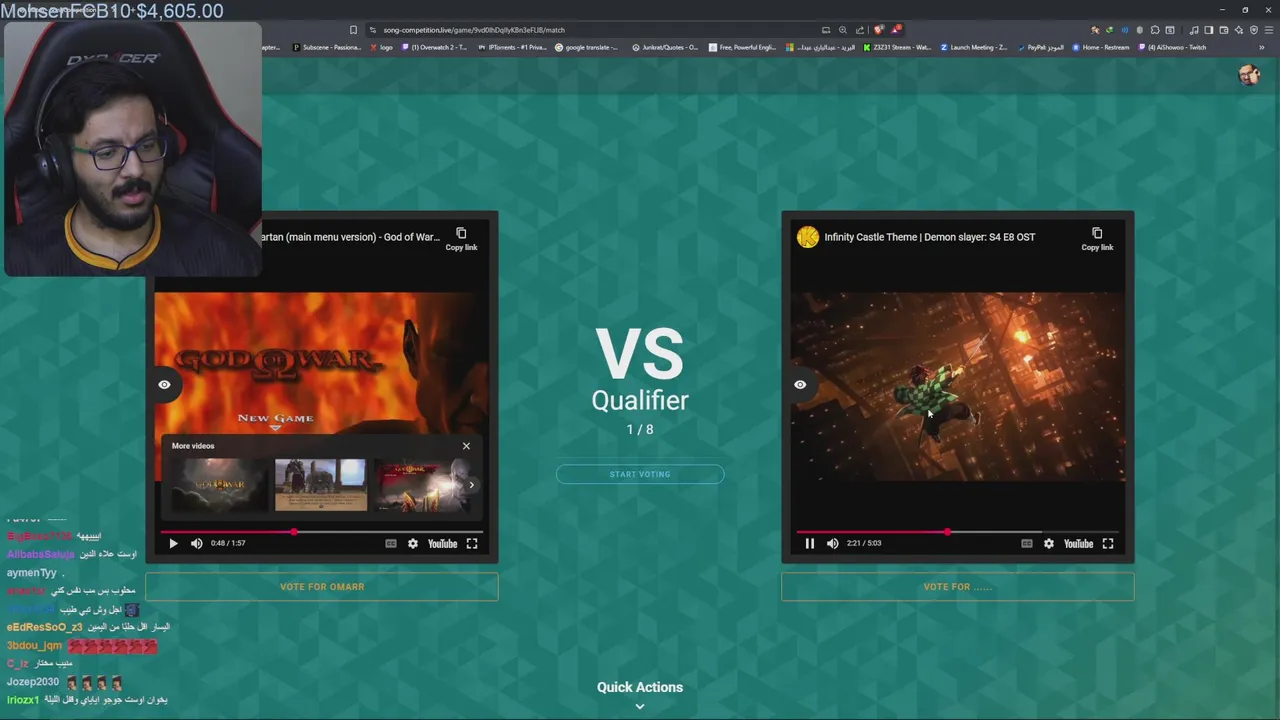Open settings gear of God of War video
The image size is (1280, 720).
413,544
